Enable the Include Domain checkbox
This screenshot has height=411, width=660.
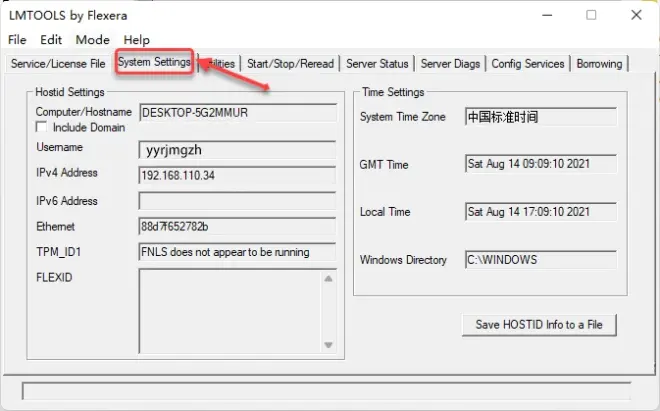41,127
